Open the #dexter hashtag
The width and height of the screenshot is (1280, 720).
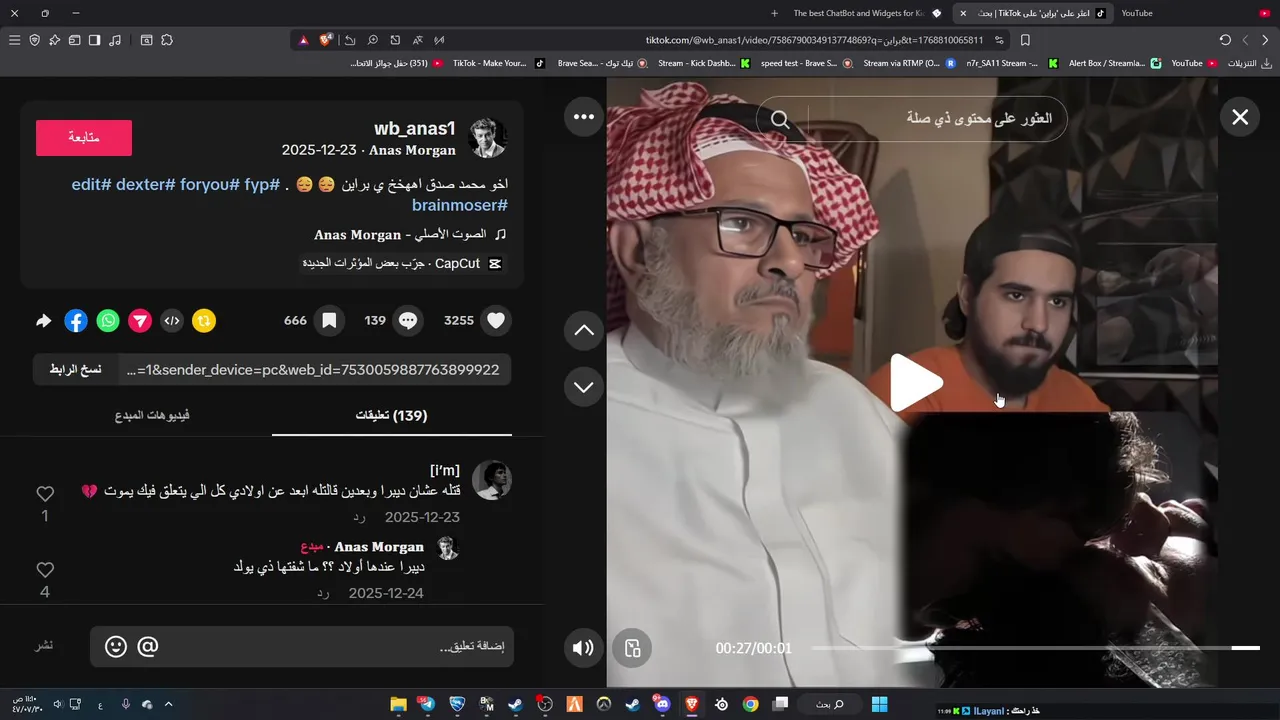(146, 185)
